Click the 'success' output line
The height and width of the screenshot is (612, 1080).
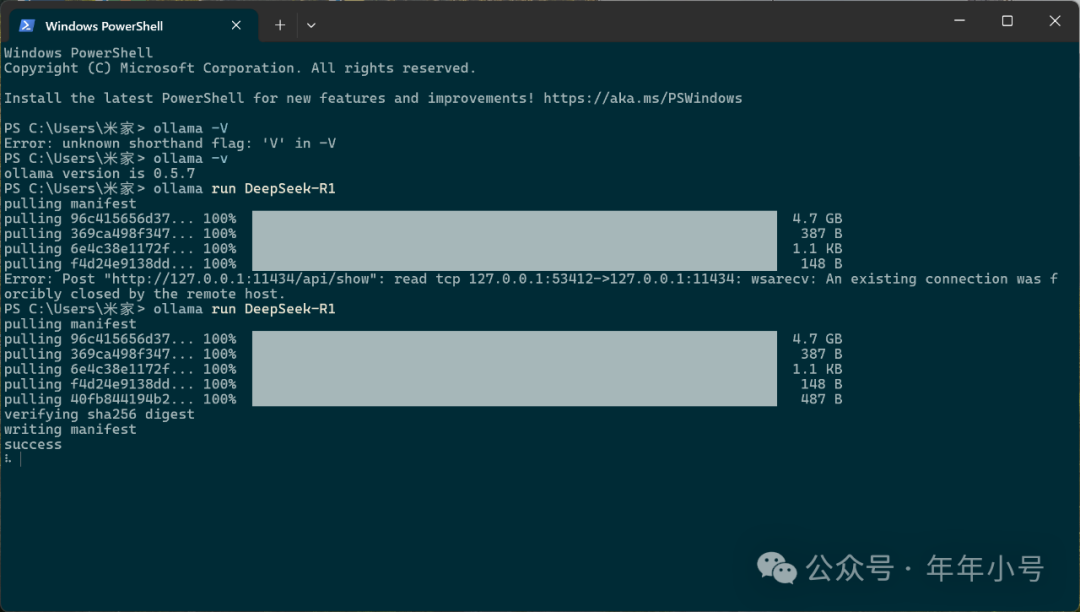[33, 445]
